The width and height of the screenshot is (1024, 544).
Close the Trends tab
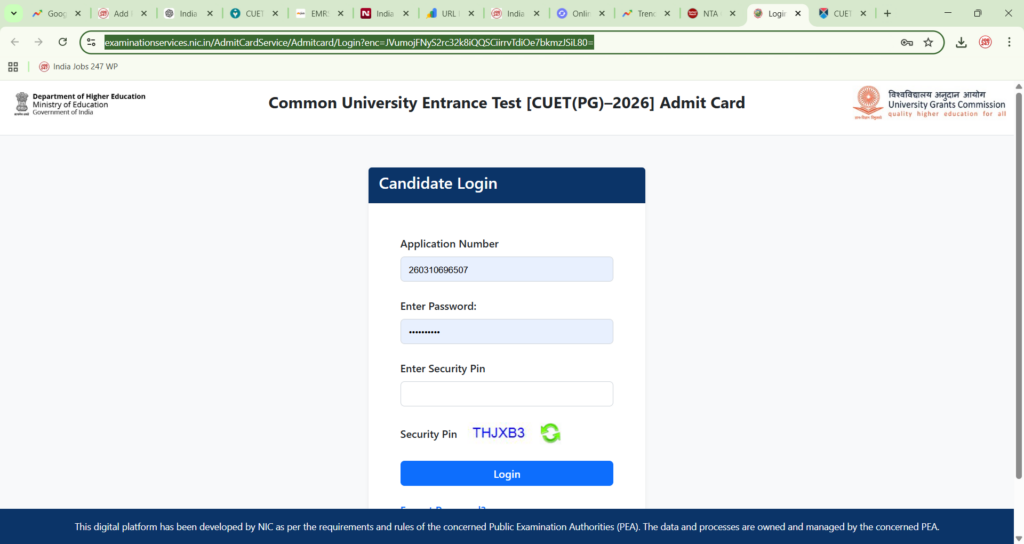click(x=667, y=14)
